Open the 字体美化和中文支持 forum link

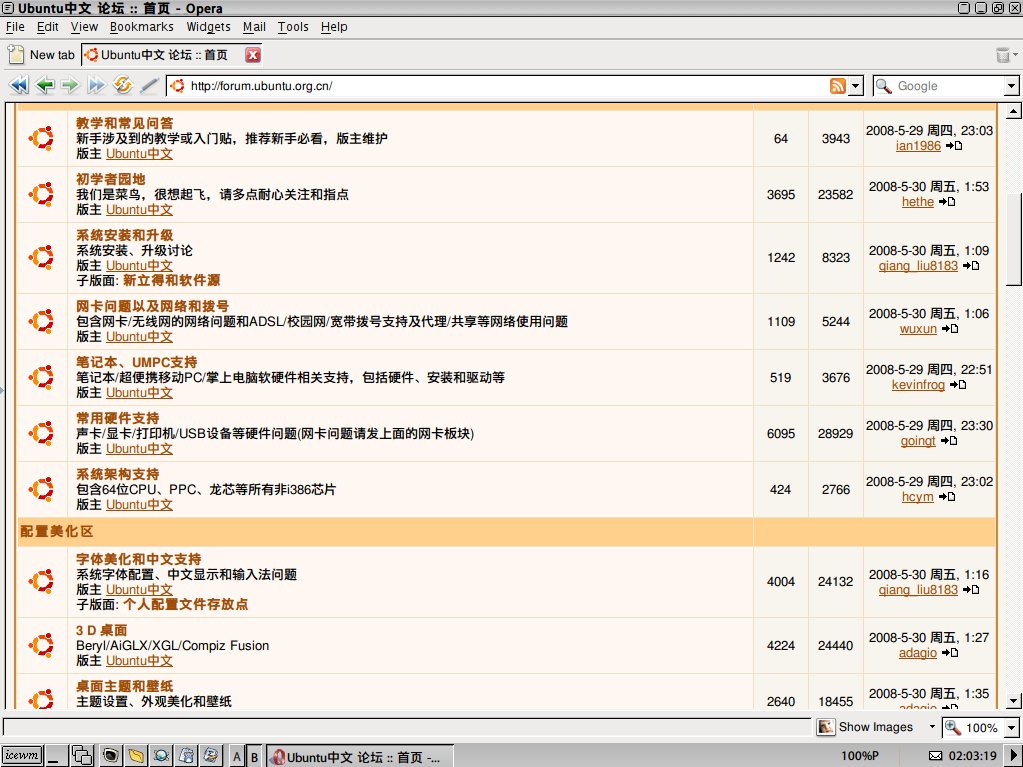[138, 559]
